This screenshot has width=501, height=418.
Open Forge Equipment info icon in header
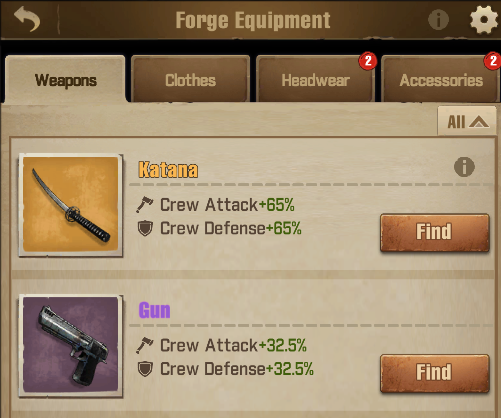[438, 20]
